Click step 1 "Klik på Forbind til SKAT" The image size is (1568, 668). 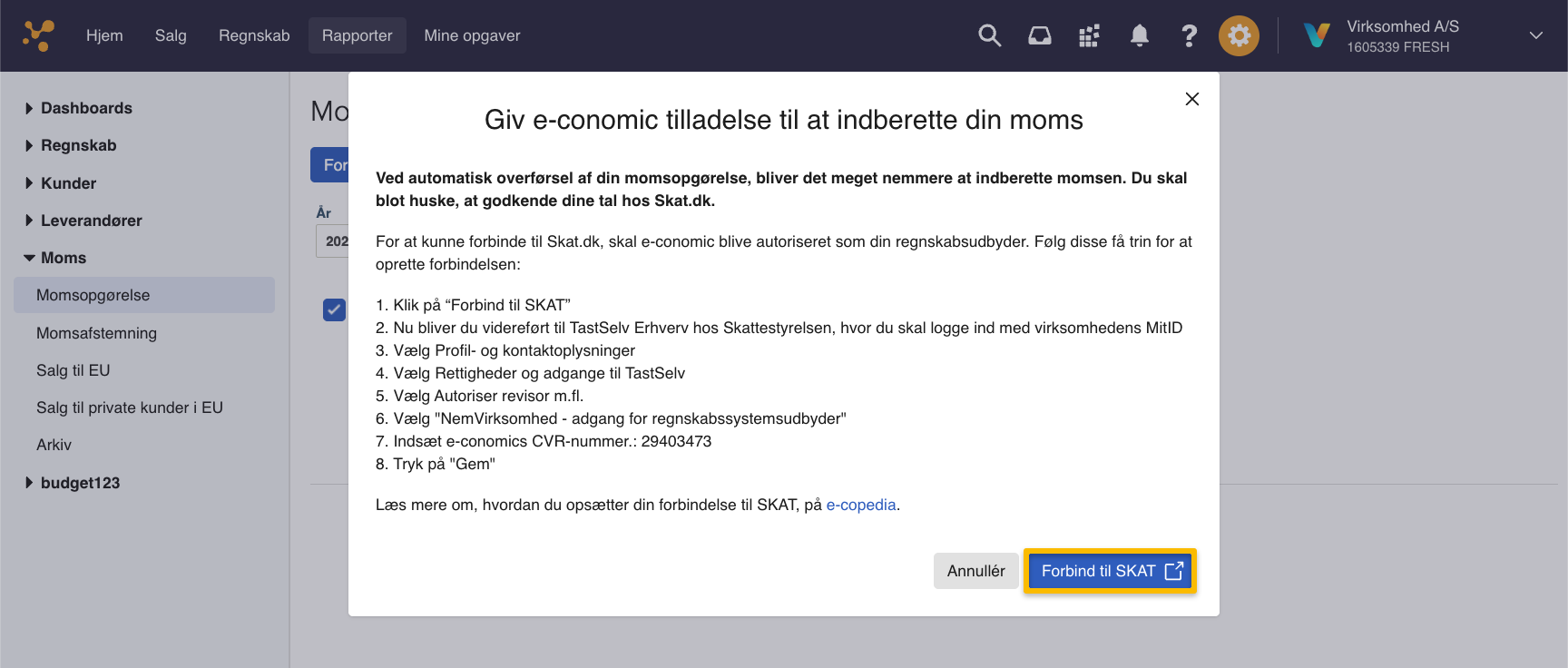coord(473,305)
